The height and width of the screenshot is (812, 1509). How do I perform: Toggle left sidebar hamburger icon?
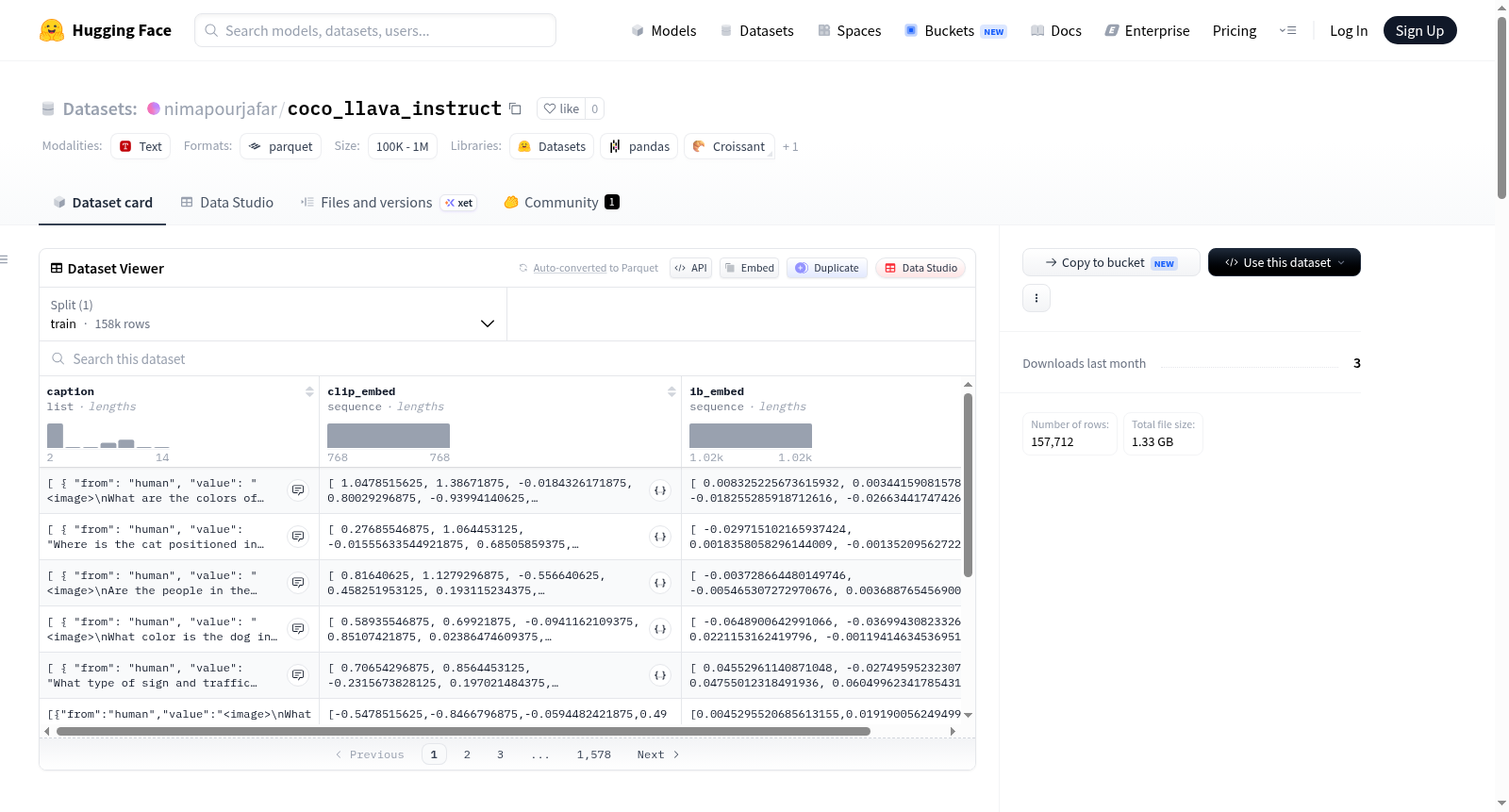click(x=4, y=259)
